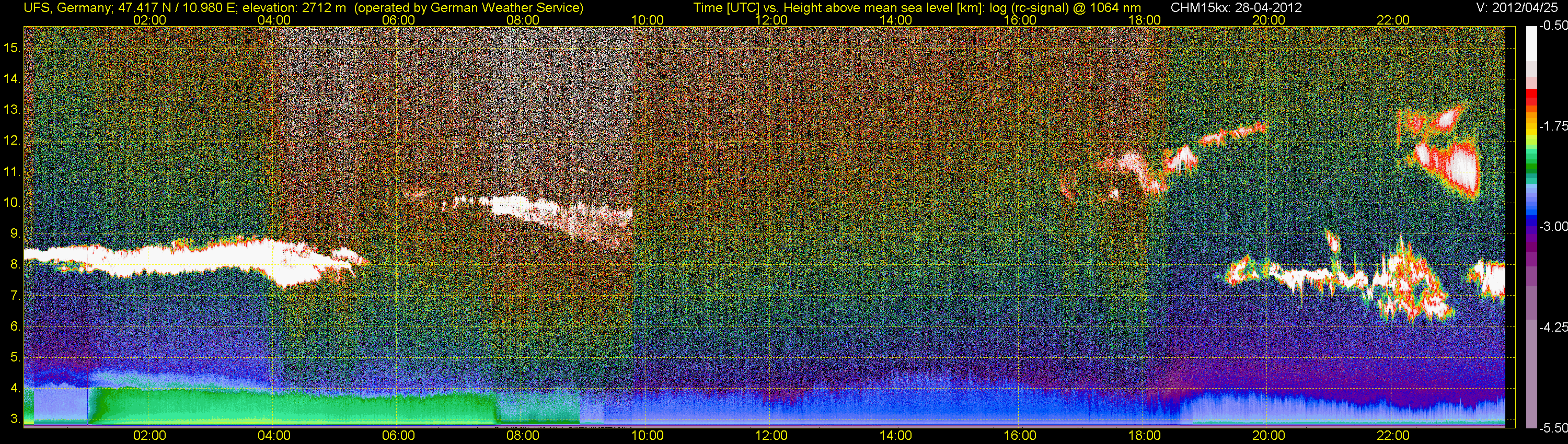Viewport: 1568px width, 444px height.
Task: Click the "14." height axis label
Action: (12, 79)
